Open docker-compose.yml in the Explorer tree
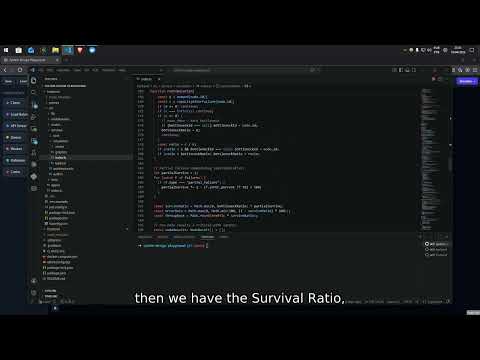The width and height of the screenshot is (480, 360). 60,257
